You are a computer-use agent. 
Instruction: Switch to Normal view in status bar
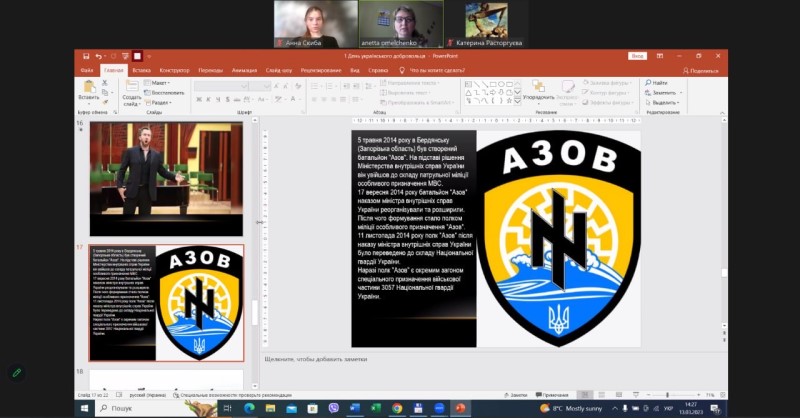coord(585,395)
